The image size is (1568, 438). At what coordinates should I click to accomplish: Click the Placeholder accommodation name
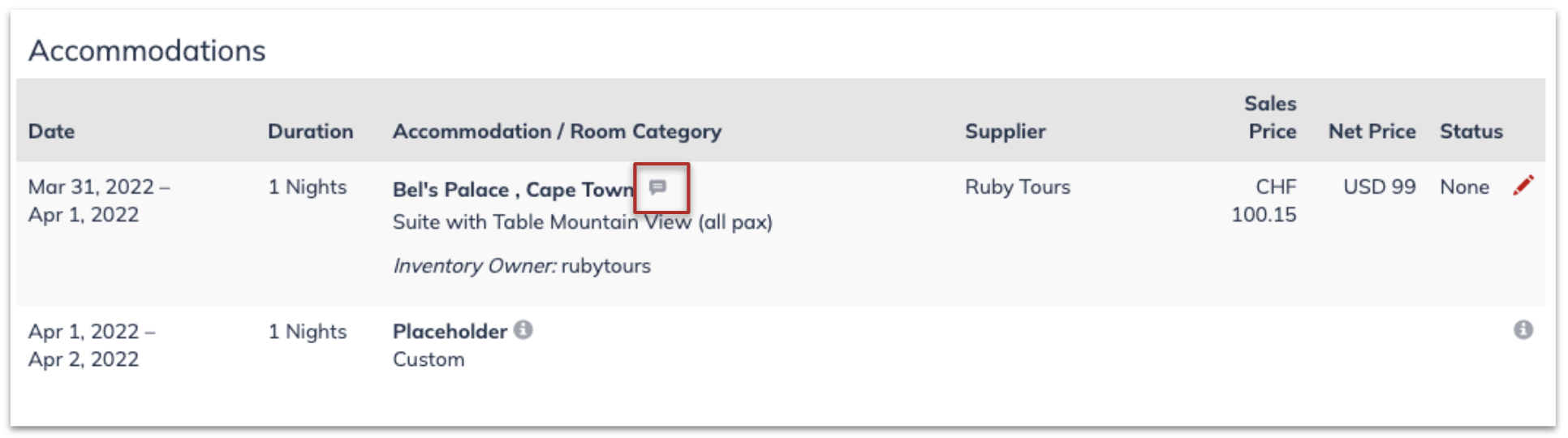click(450, 331)
